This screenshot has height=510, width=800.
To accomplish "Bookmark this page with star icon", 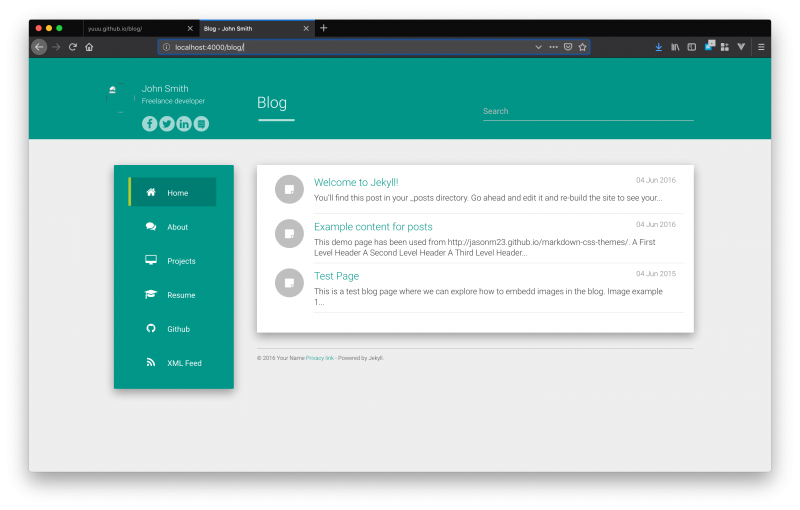I will [x=582, y=47].
